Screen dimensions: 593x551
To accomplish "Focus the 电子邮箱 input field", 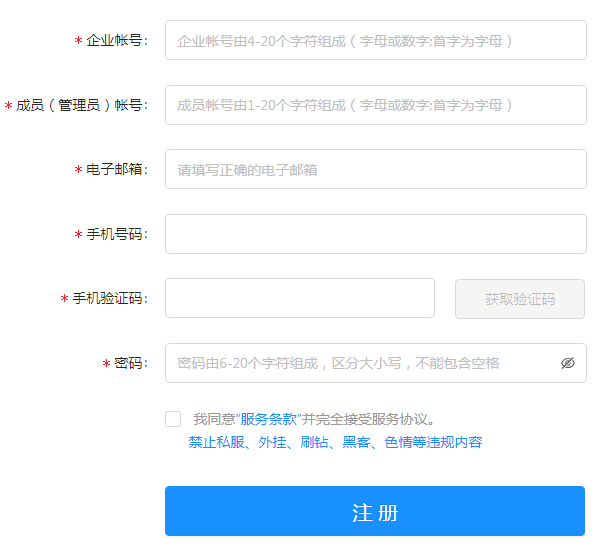I will tap(376, 169).
